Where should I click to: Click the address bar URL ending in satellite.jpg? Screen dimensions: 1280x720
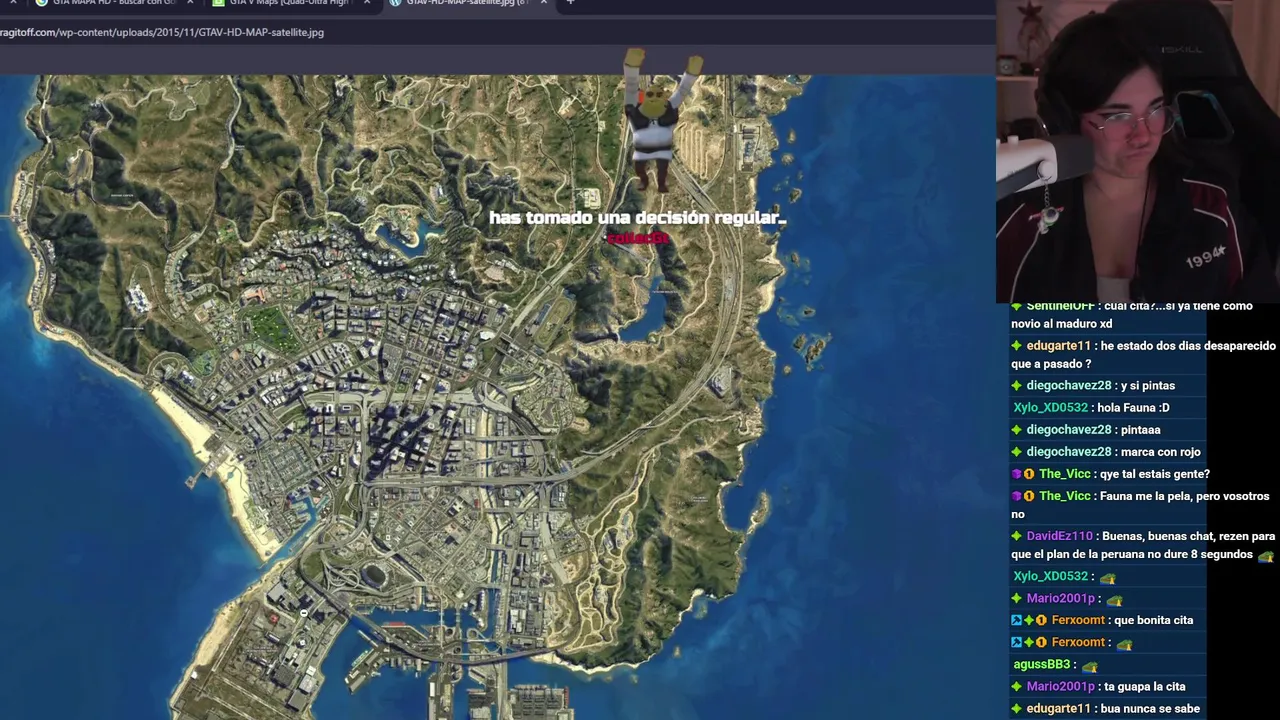[162, 32]
